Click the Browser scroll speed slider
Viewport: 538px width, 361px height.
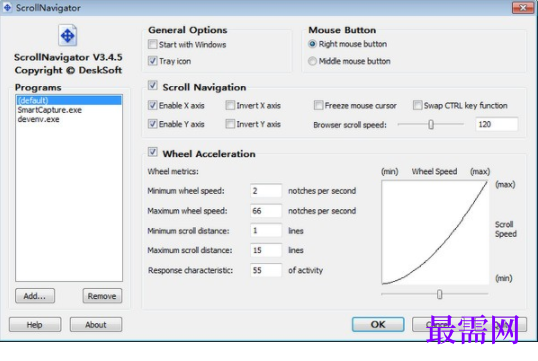(x=431, y=124)
